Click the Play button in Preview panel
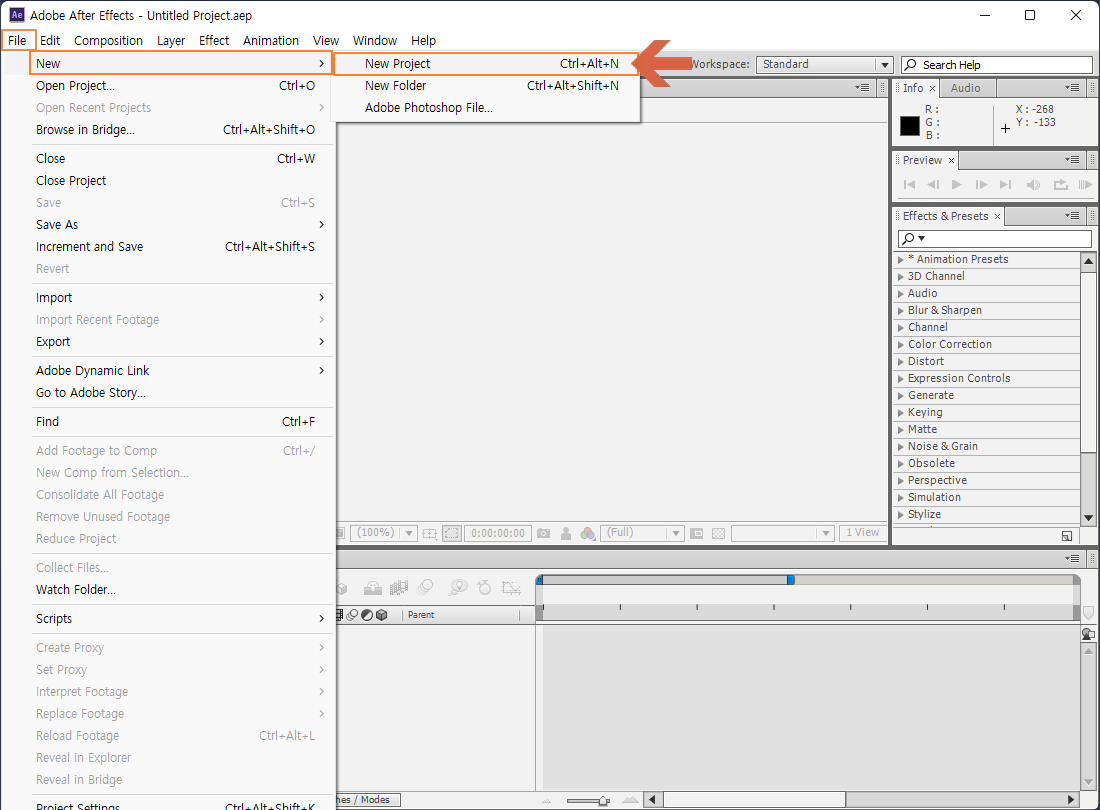 tap(956, 184)
